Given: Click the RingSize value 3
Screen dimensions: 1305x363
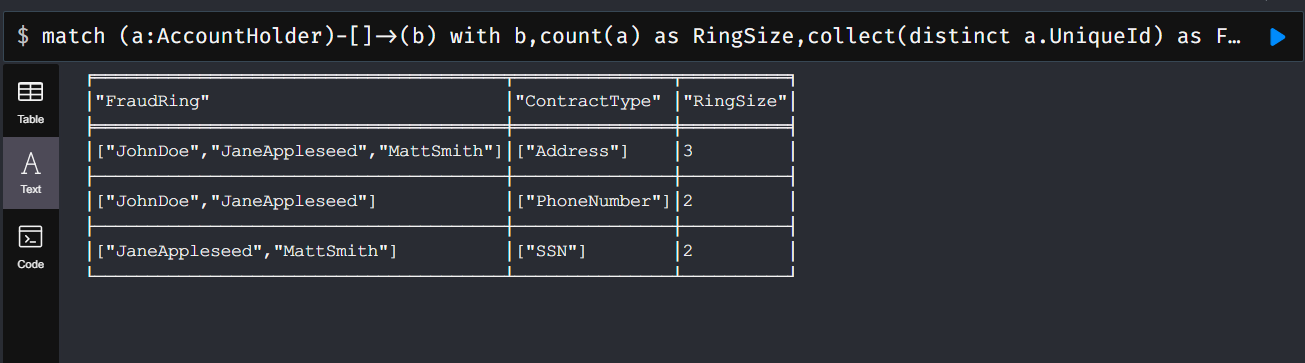Looking at the screenshot, I should tap(688, 151).
